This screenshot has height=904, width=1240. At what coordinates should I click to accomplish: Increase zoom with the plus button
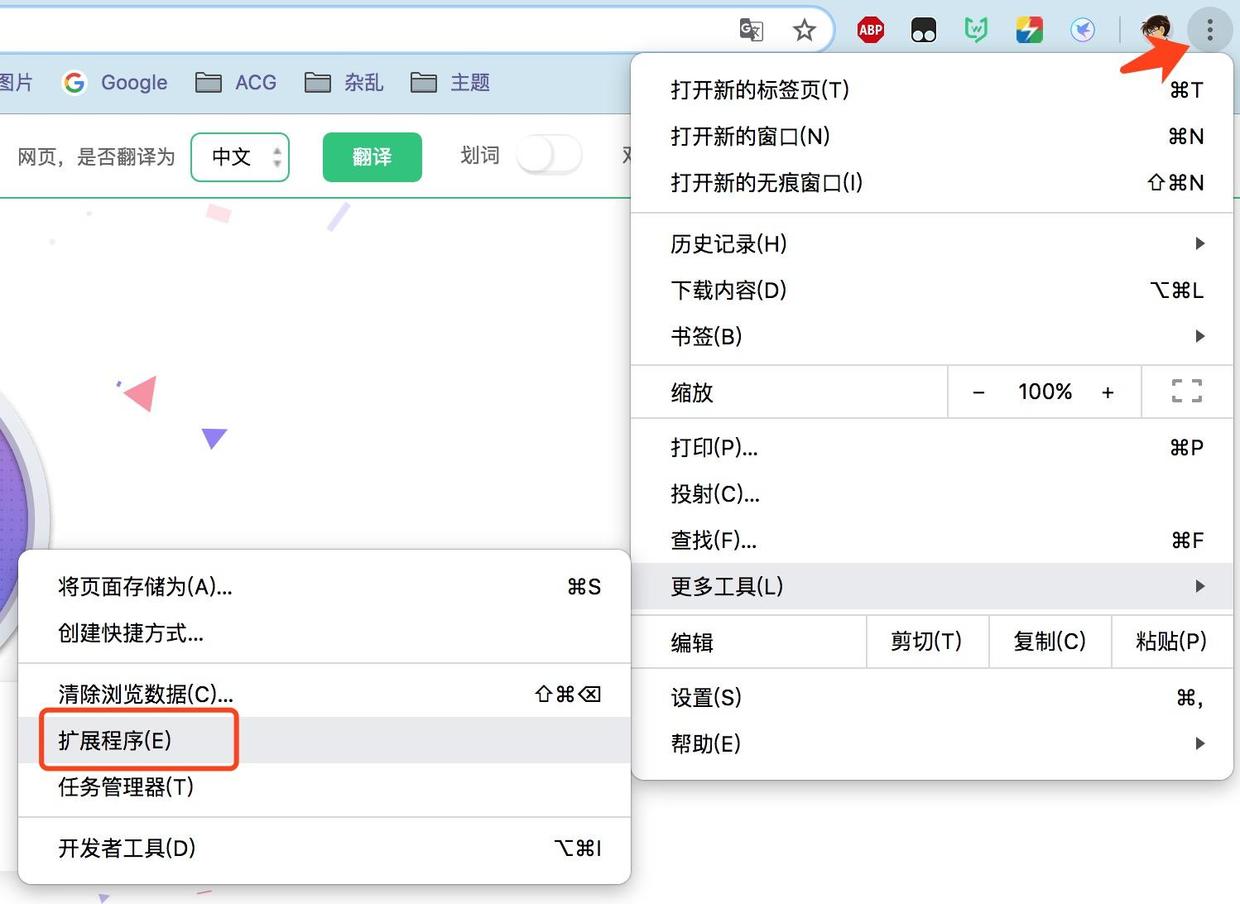click(x=1107, y=392)
